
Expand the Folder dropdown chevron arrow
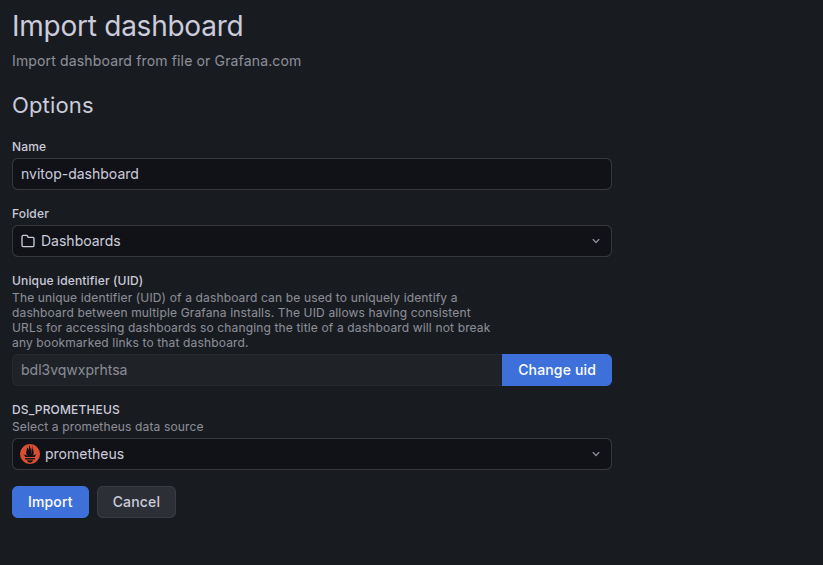tap(596, 241)
